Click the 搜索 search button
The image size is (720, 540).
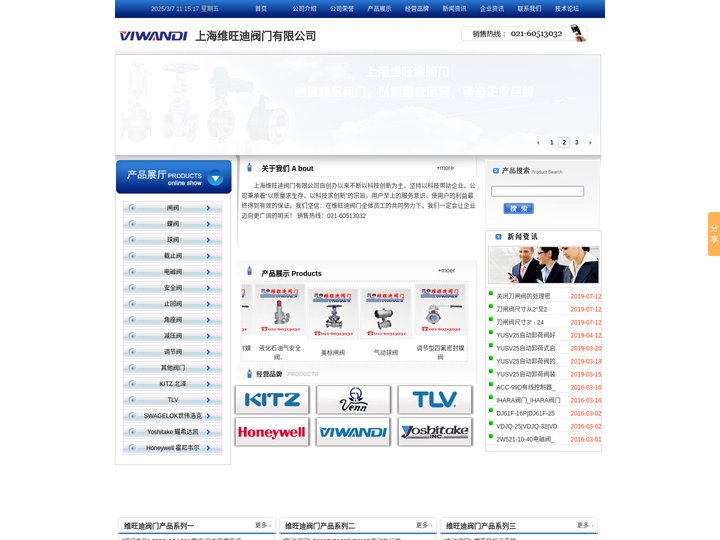click(518, 208)
